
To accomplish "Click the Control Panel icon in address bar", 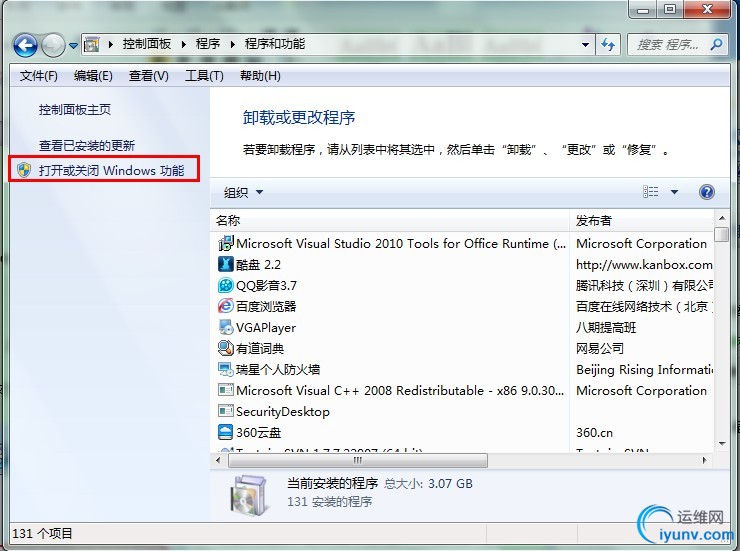I will coord(92,45).
